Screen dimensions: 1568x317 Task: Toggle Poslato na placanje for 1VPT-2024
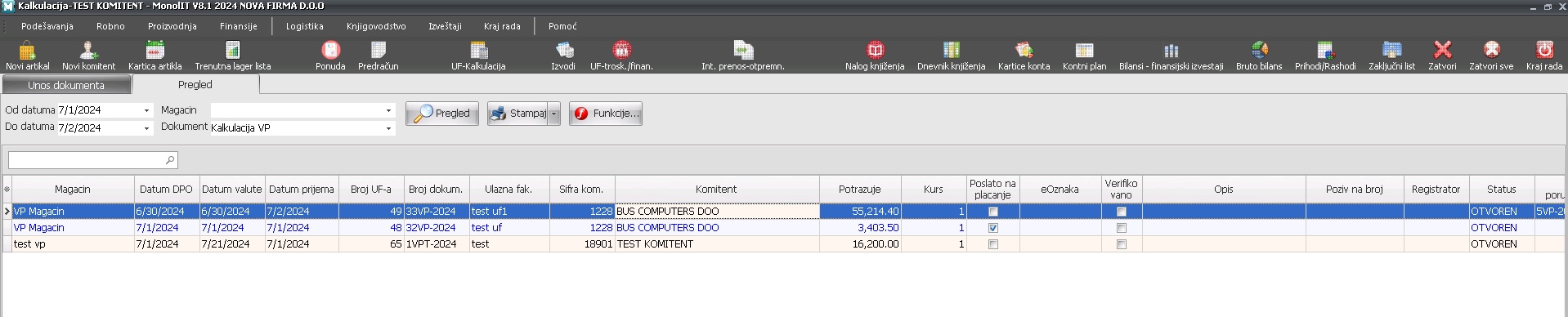click(x=993, y=244)
